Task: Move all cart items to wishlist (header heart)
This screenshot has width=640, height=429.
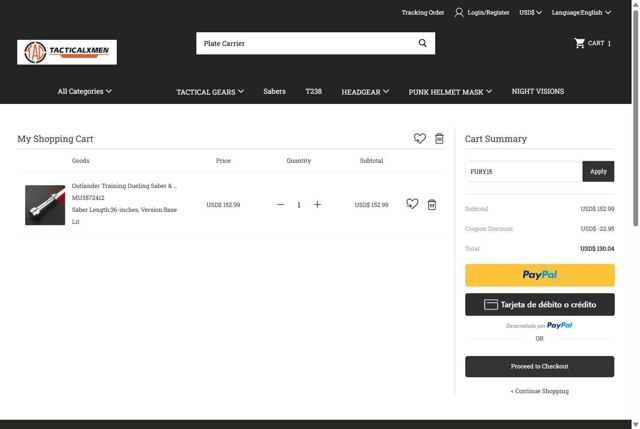Action: click(x=420, y=139)
